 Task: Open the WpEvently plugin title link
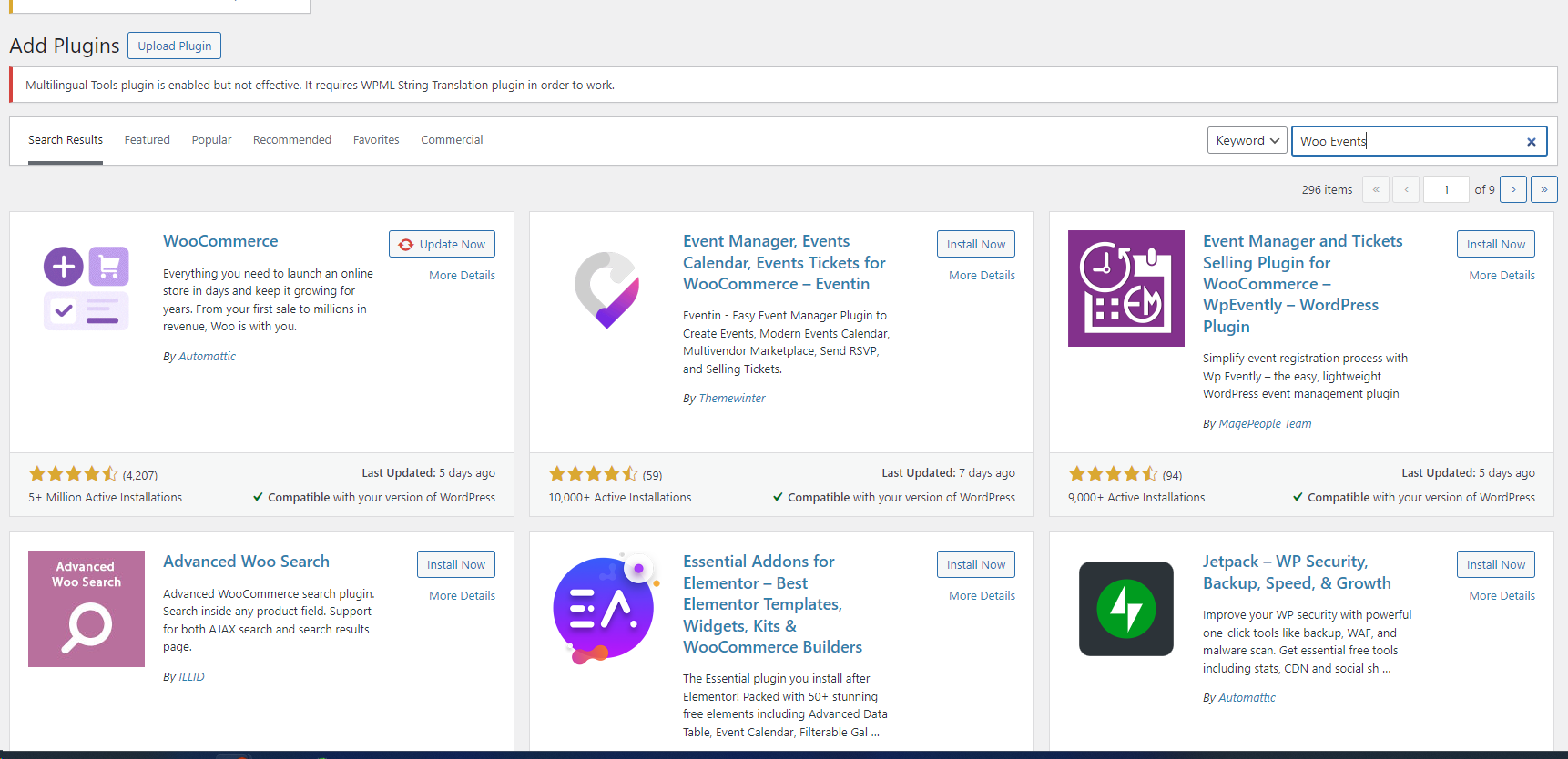coord(1303,284)
